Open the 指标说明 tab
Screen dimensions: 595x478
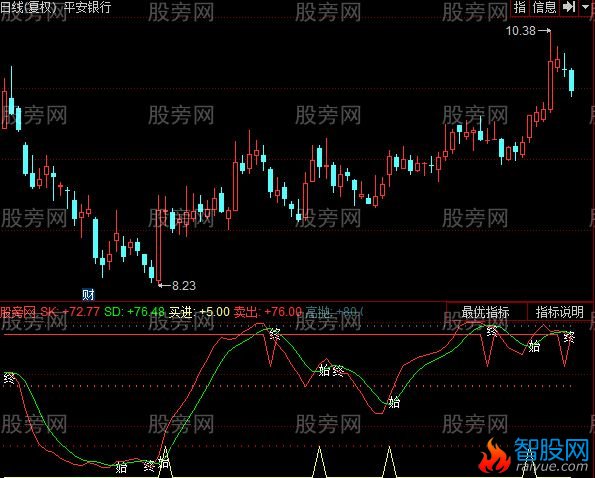tap(560, 312)
